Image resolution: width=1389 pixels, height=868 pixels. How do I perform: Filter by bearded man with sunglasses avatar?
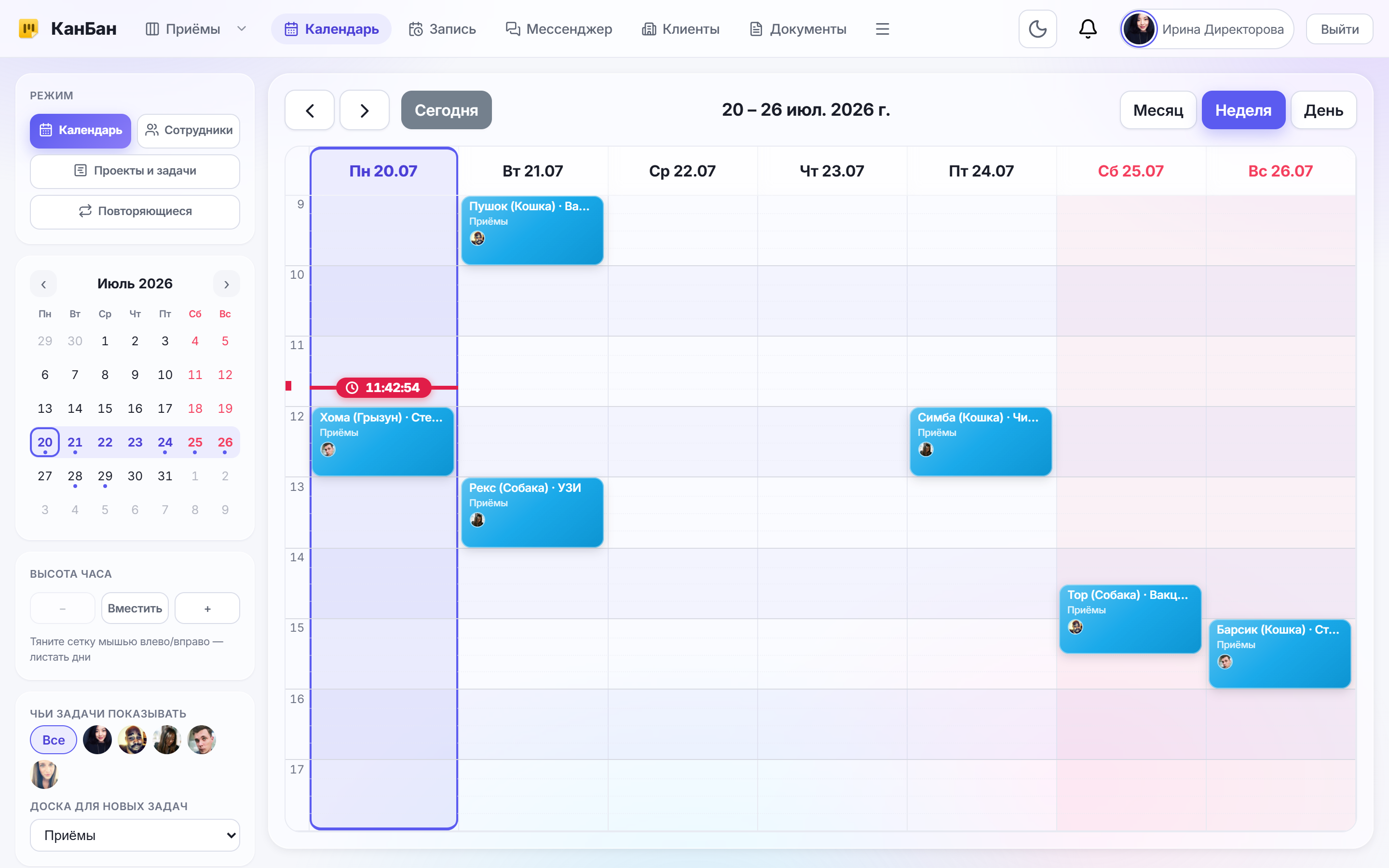pos(132,740)
